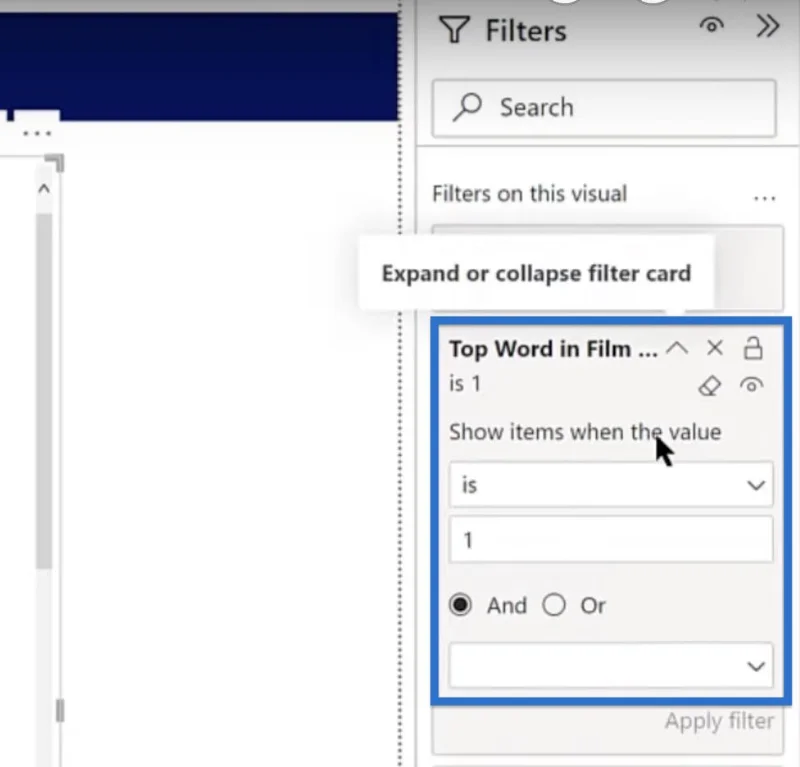This screenshot has height=767, width=800.
Task: Hide the Top Word in Film filter
Action: (x=752, y=385)
